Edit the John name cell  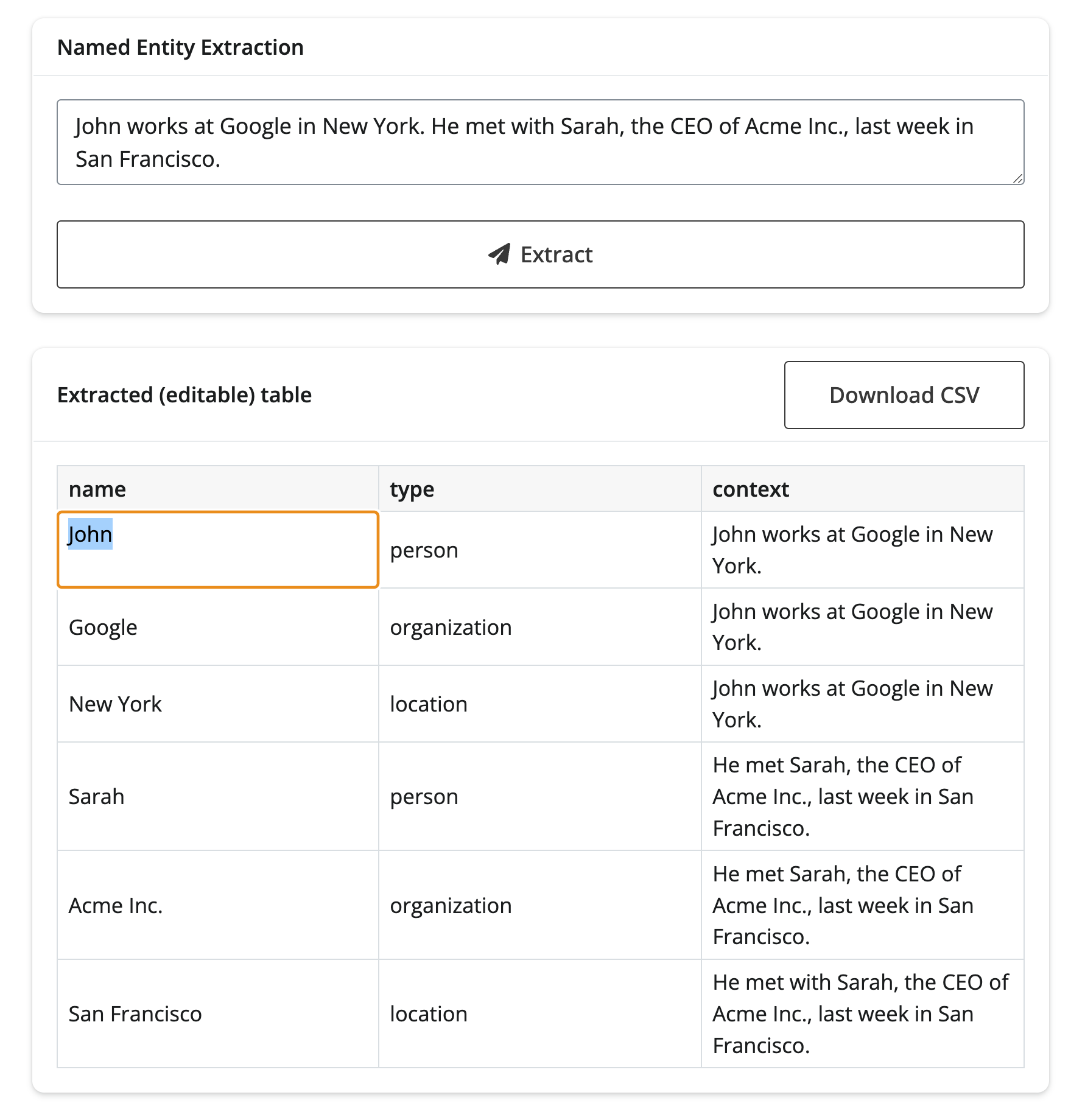click(x=217, y=550)
